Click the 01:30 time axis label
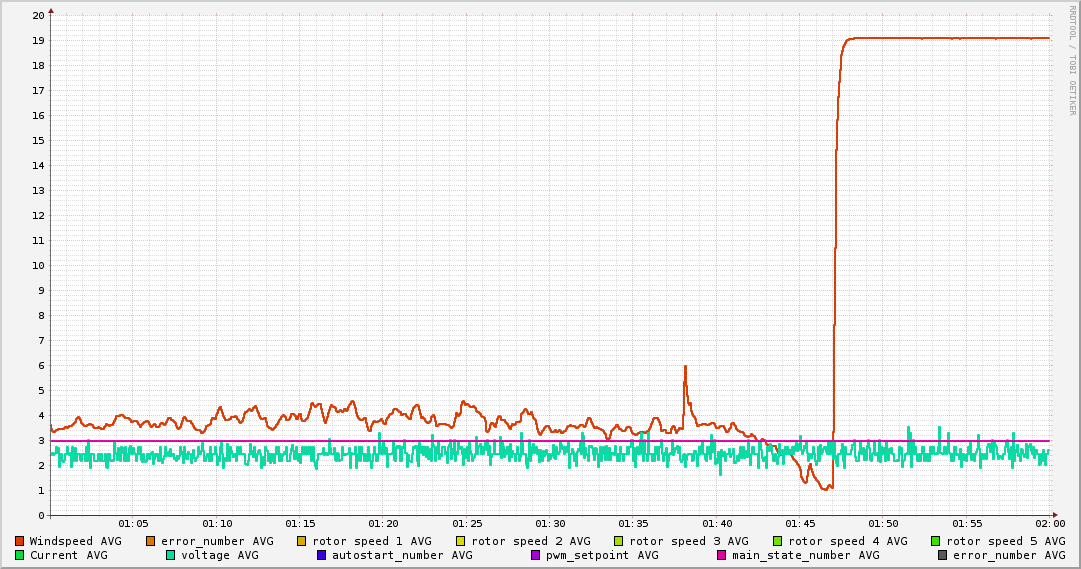Viewport: 1081px width, 569px height. (550, 523)
